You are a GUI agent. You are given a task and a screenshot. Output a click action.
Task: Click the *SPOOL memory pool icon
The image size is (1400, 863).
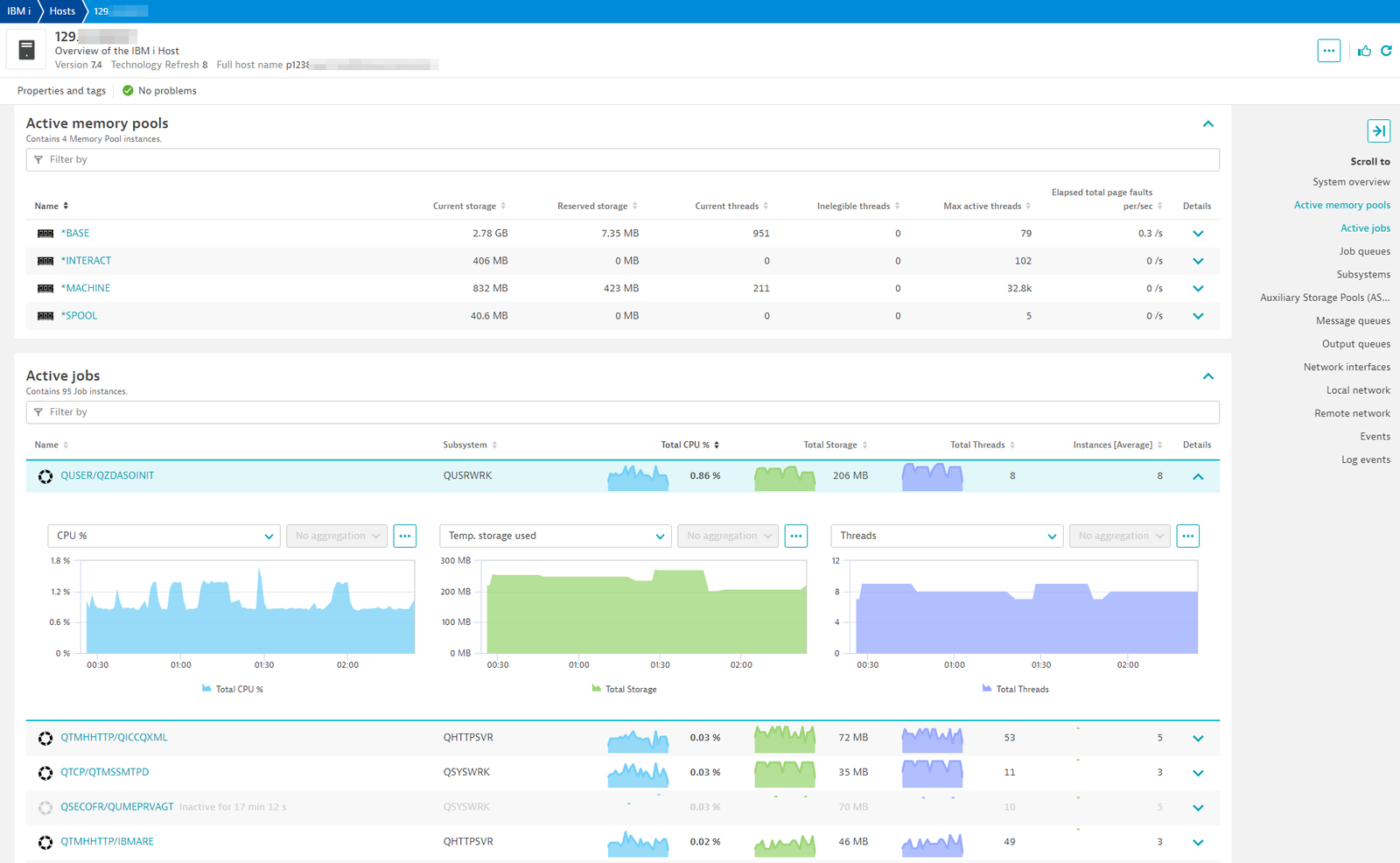pyautogui.click(x=45, y=316)
